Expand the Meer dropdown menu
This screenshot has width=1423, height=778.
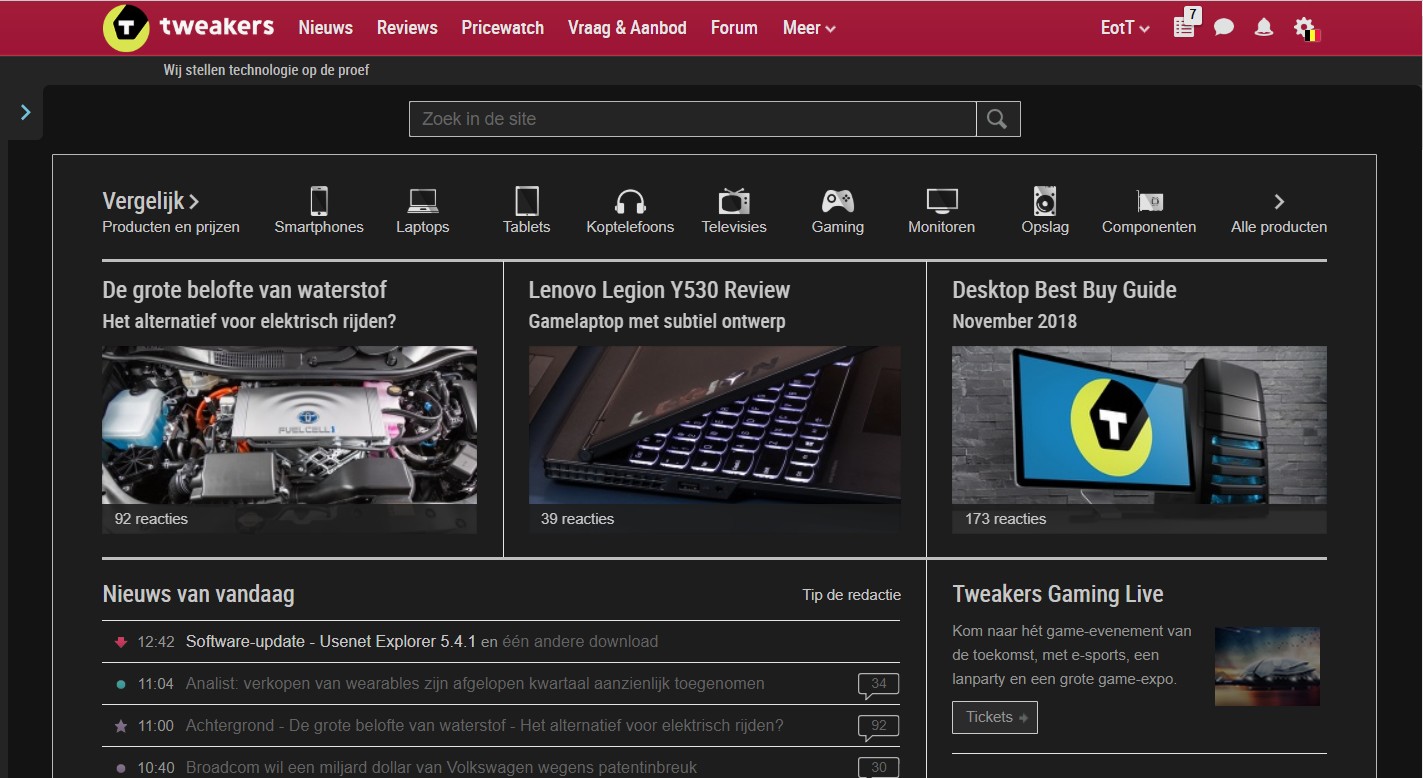click(x=809, y=28)
